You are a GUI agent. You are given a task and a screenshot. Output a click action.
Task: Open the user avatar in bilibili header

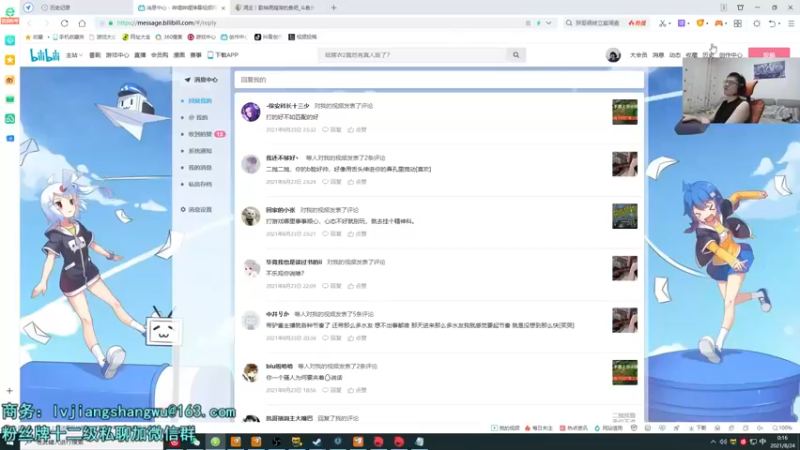(613, 55)
